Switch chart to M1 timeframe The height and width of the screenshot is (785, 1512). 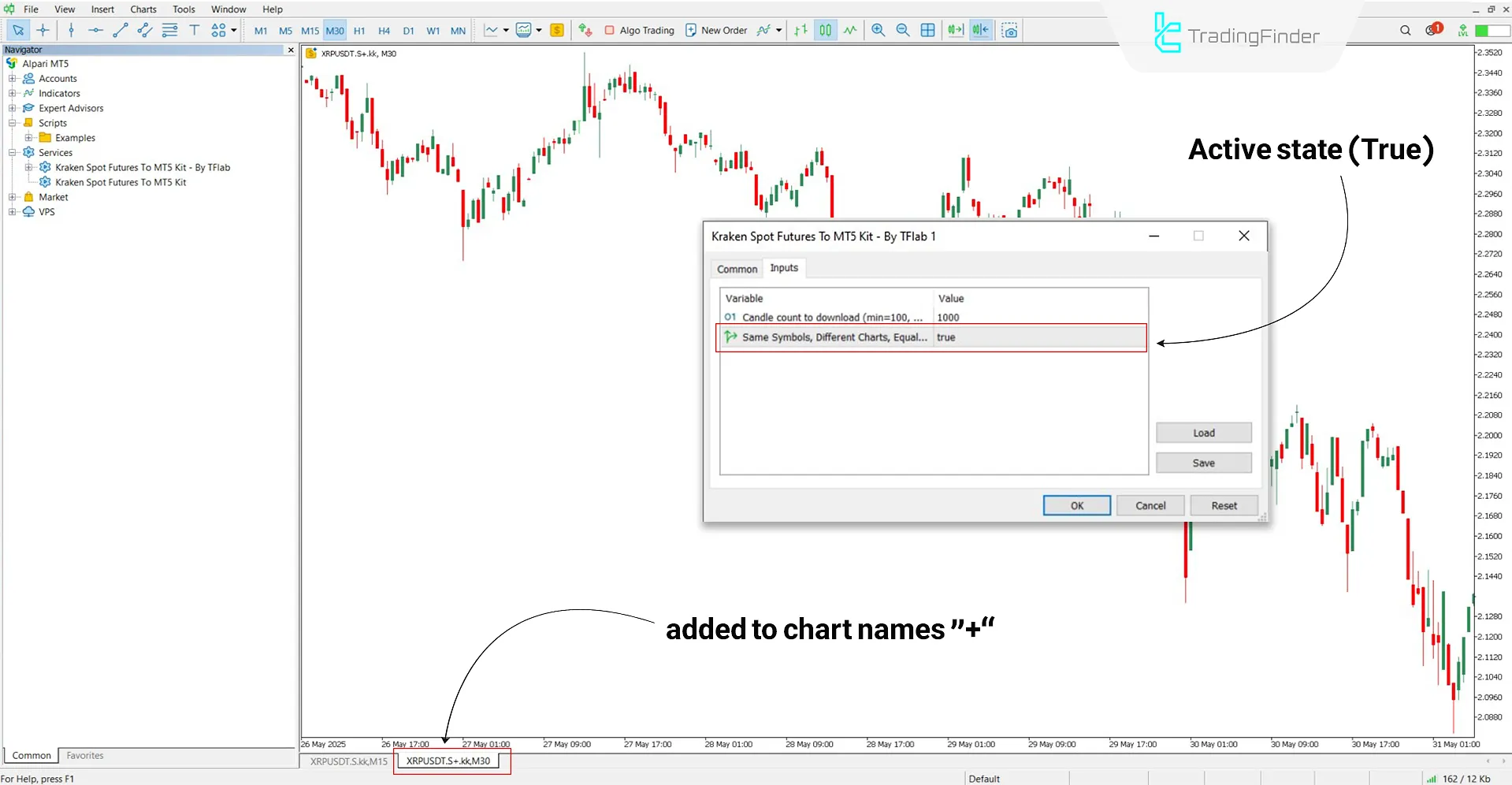[x=261, y=31]
